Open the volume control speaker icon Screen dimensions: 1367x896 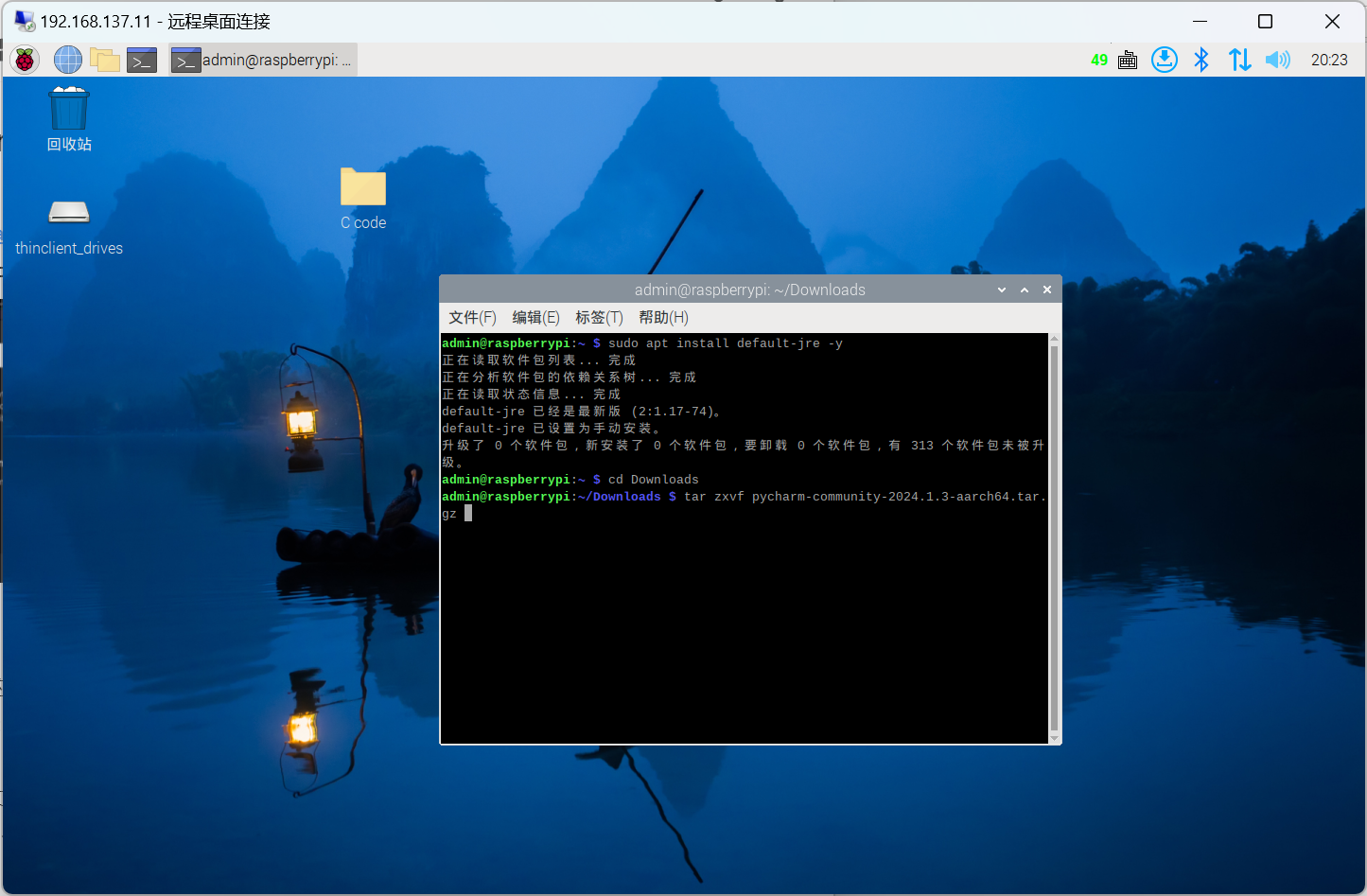click(x=1277, y=60)
